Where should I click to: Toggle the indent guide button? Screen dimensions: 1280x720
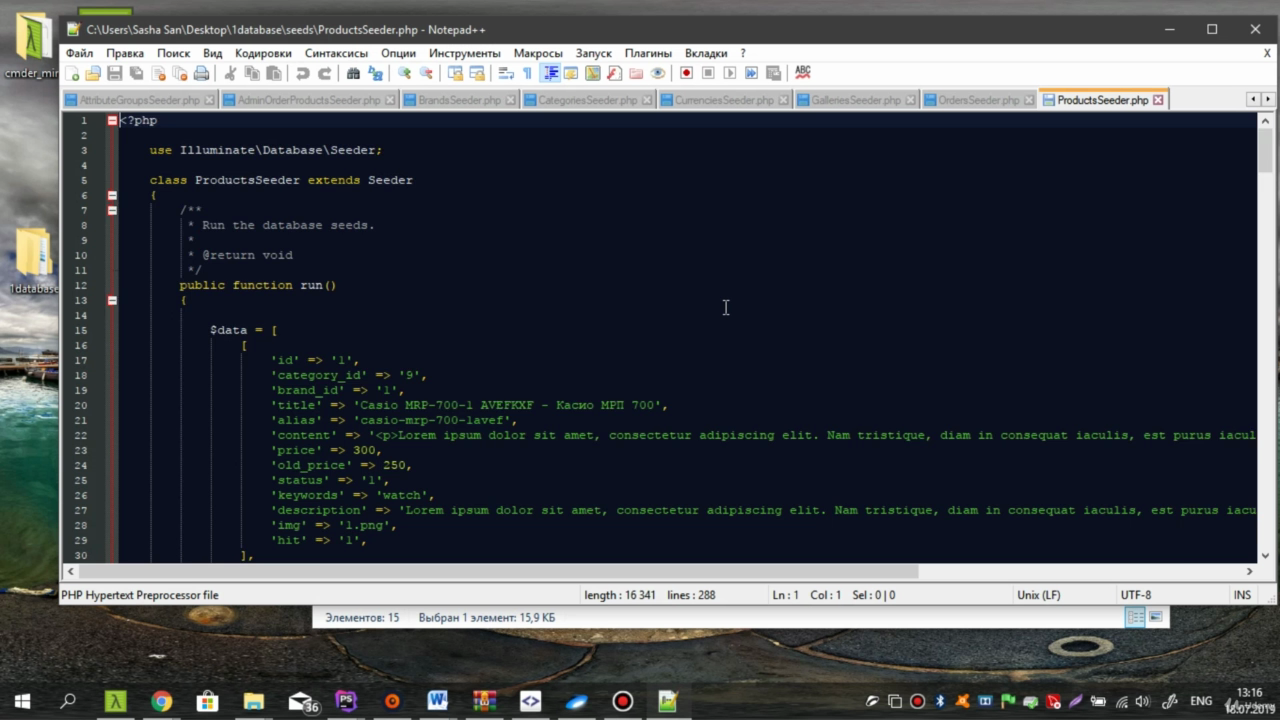pos(550,73)
